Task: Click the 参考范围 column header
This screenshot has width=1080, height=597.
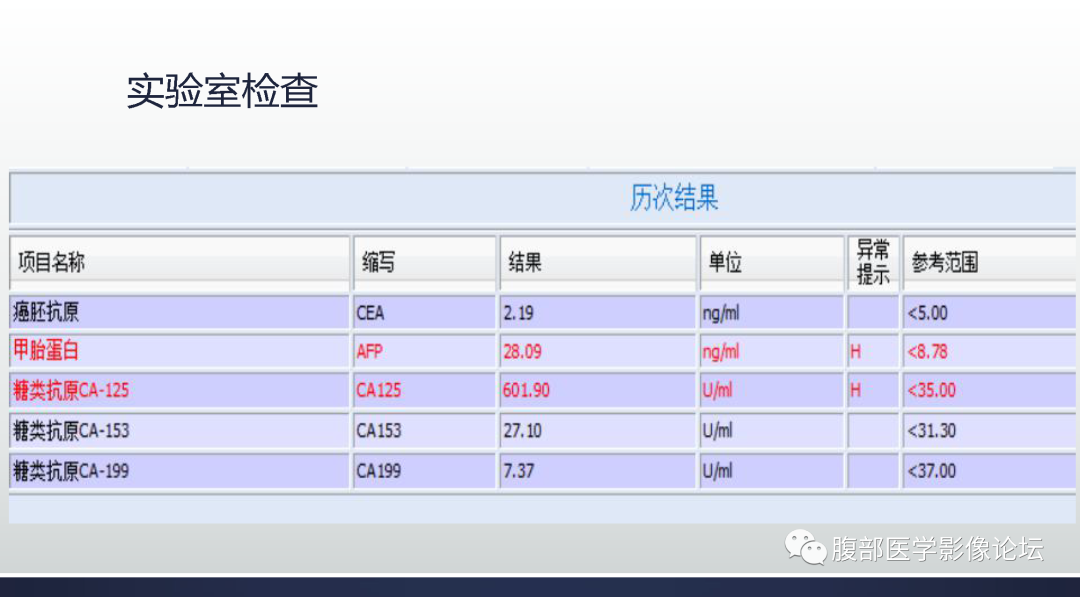Action: tap(989, 262)
